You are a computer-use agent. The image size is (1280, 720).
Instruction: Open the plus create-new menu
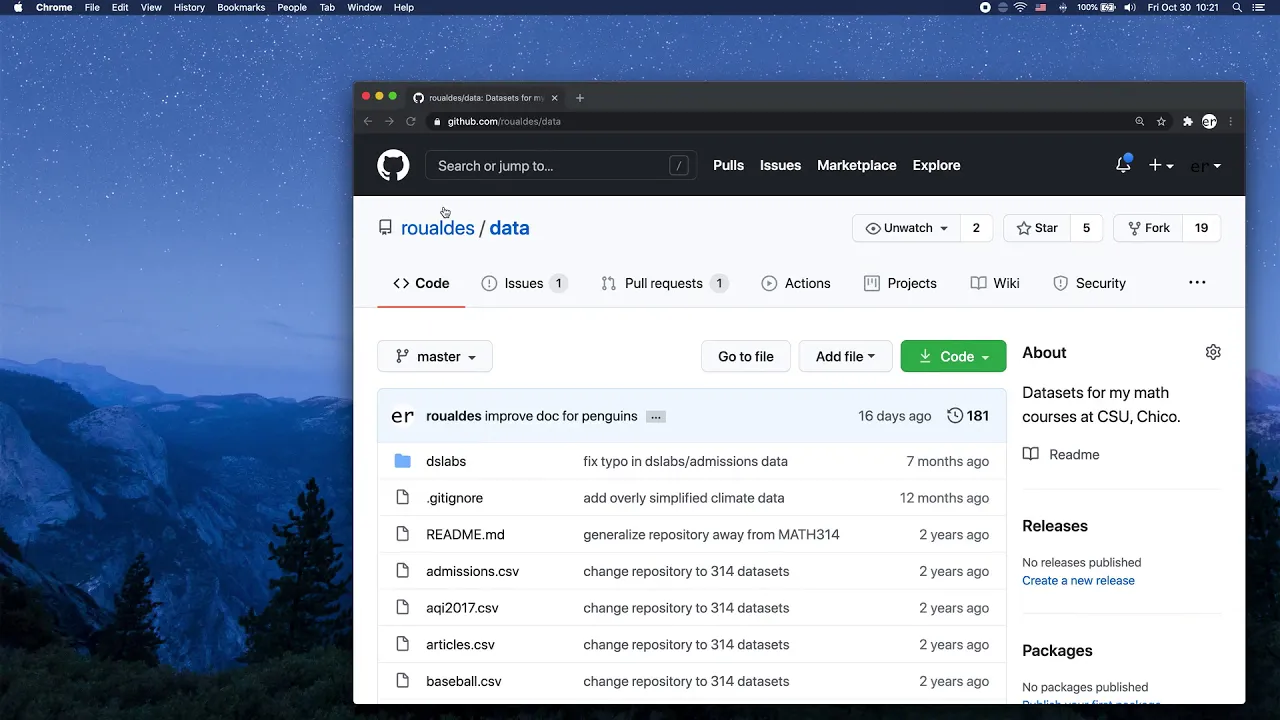point(1161,166)
